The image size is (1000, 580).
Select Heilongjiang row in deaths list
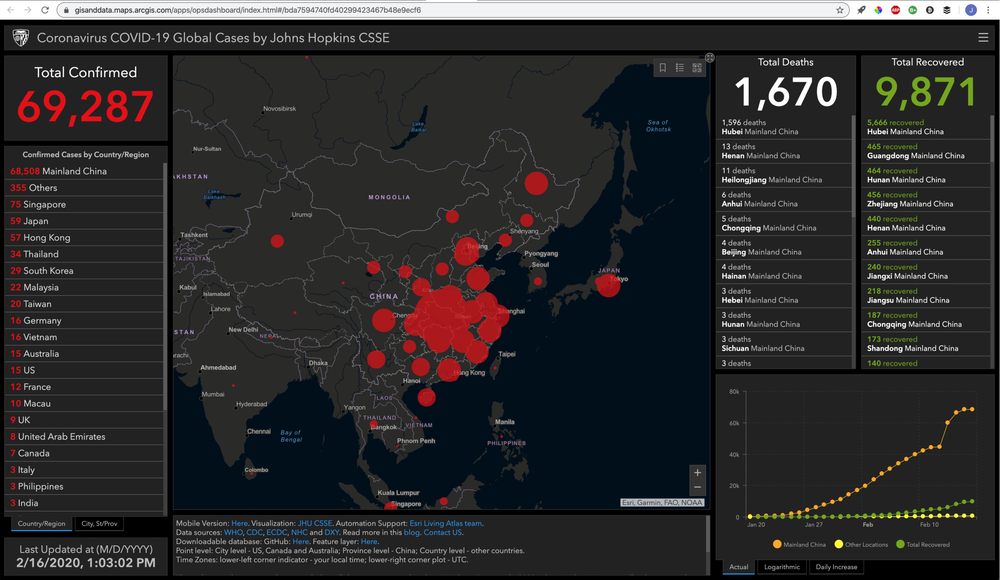tap(784, 175)
